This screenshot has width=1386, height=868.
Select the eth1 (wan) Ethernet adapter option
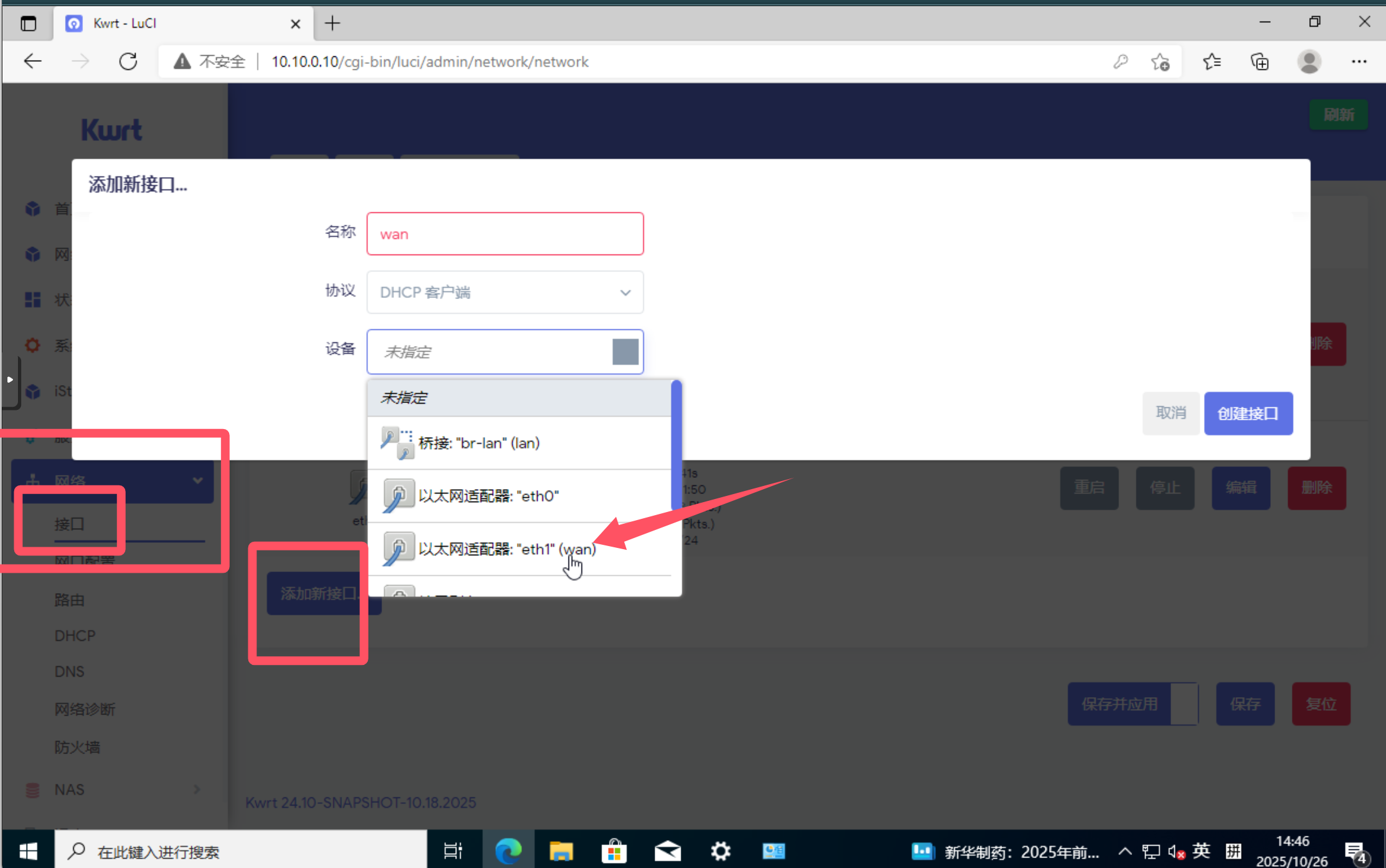507,549
